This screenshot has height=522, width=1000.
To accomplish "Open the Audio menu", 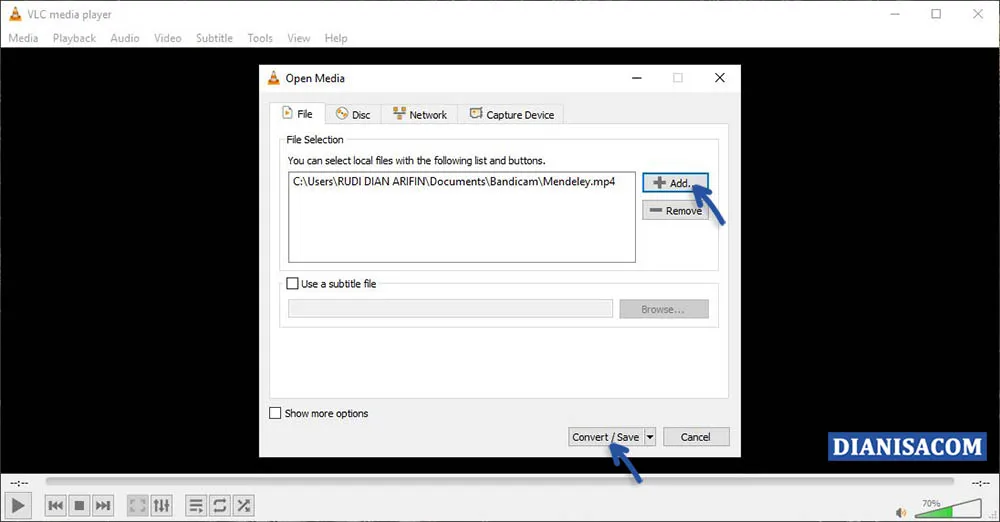I will click(x=124, y=38).
